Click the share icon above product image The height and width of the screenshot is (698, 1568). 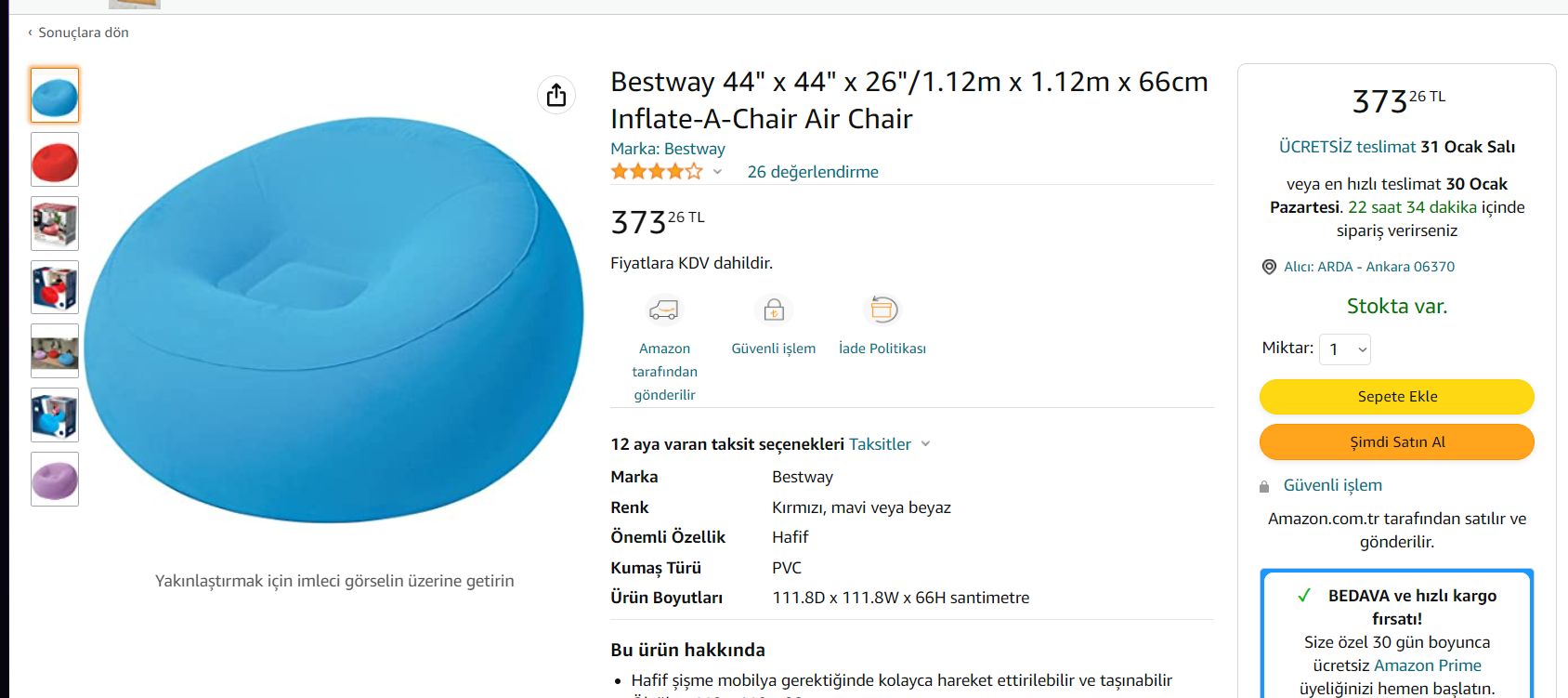pos(556,95)
